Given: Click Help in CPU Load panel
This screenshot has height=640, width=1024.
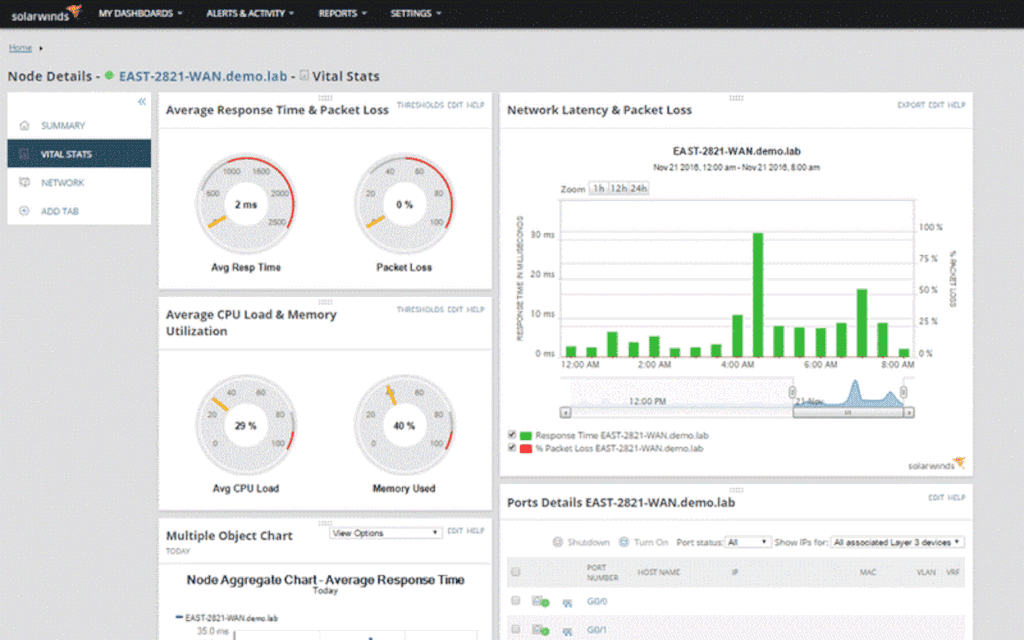Looking at the screenshot, I should (475, 310).
